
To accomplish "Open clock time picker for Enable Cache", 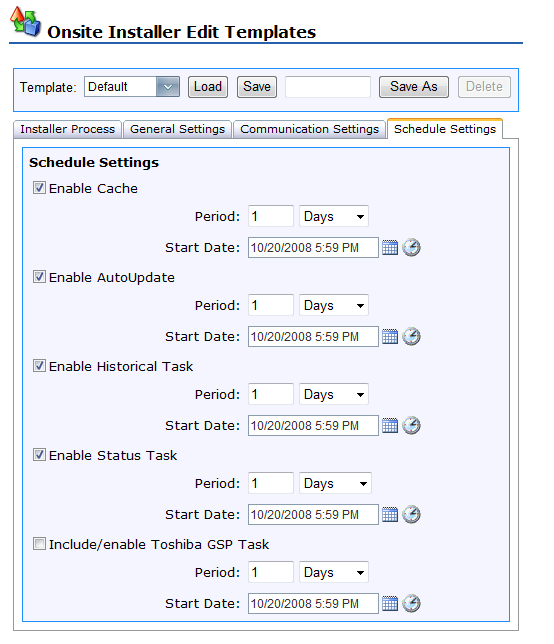I will (x=411, y=248).
